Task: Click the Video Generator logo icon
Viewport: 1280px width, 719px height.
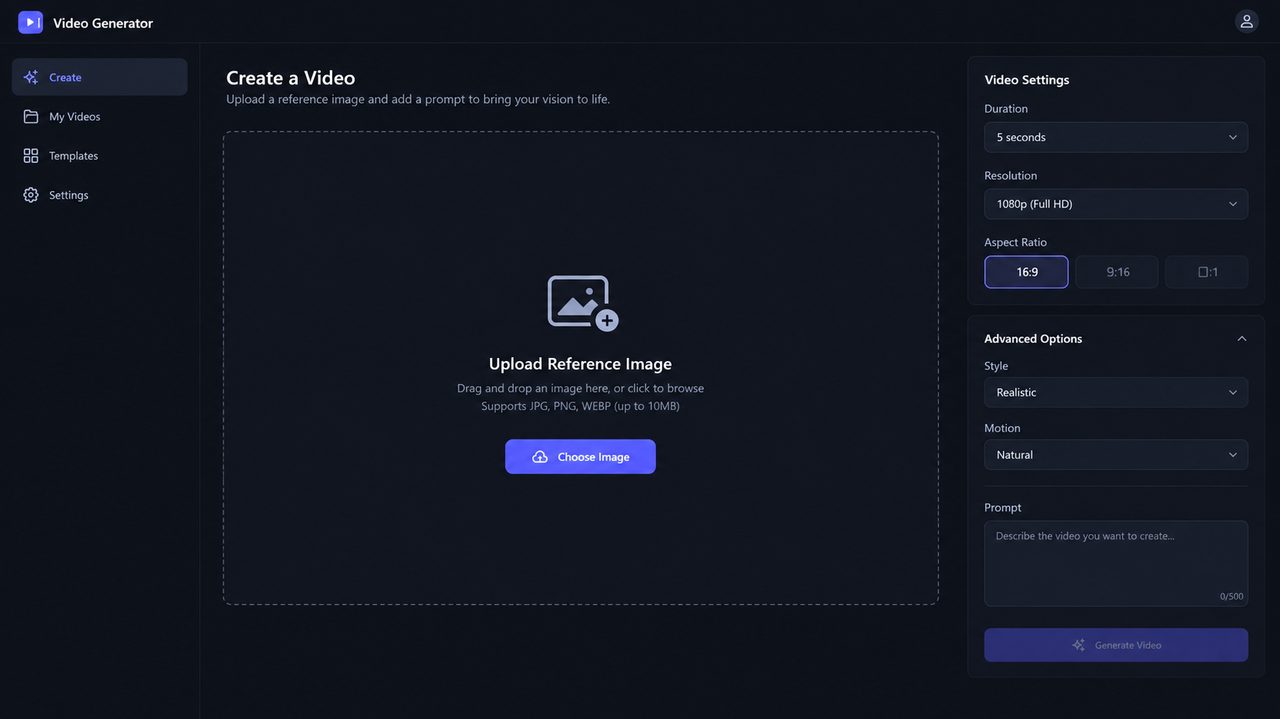Action: [30, 22]
